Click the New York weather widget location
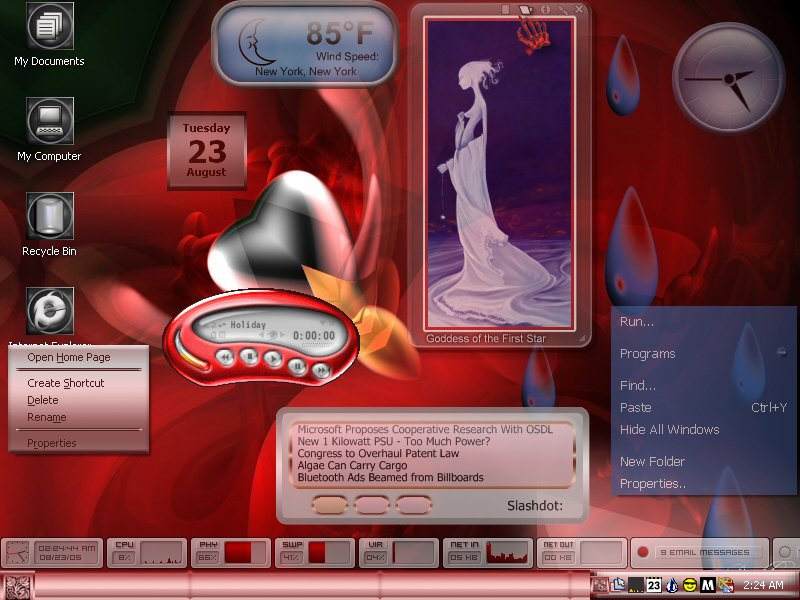 click(306, 71)
